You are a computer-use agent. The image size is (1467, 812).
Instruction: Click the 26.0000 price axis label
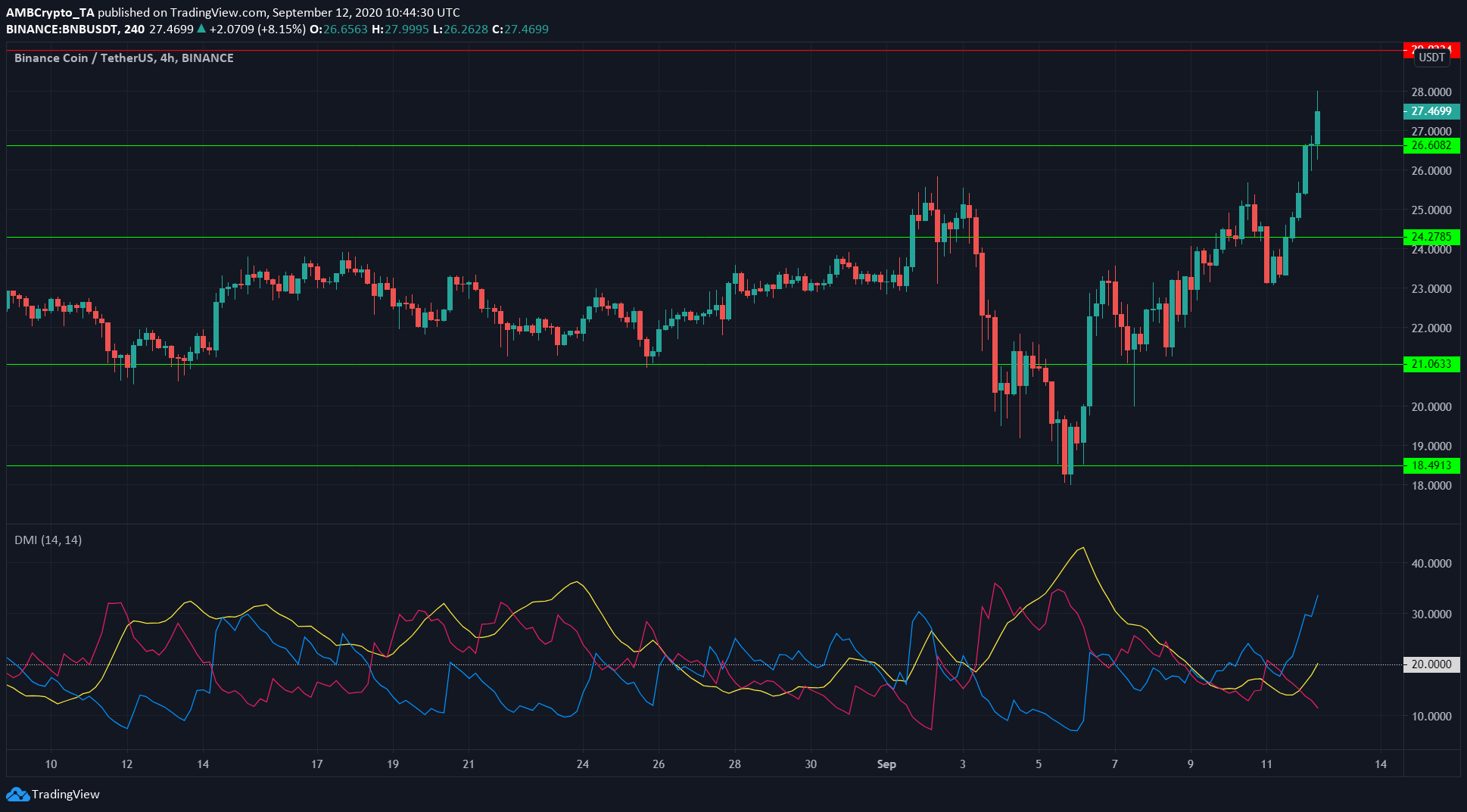click(1431, 171)
